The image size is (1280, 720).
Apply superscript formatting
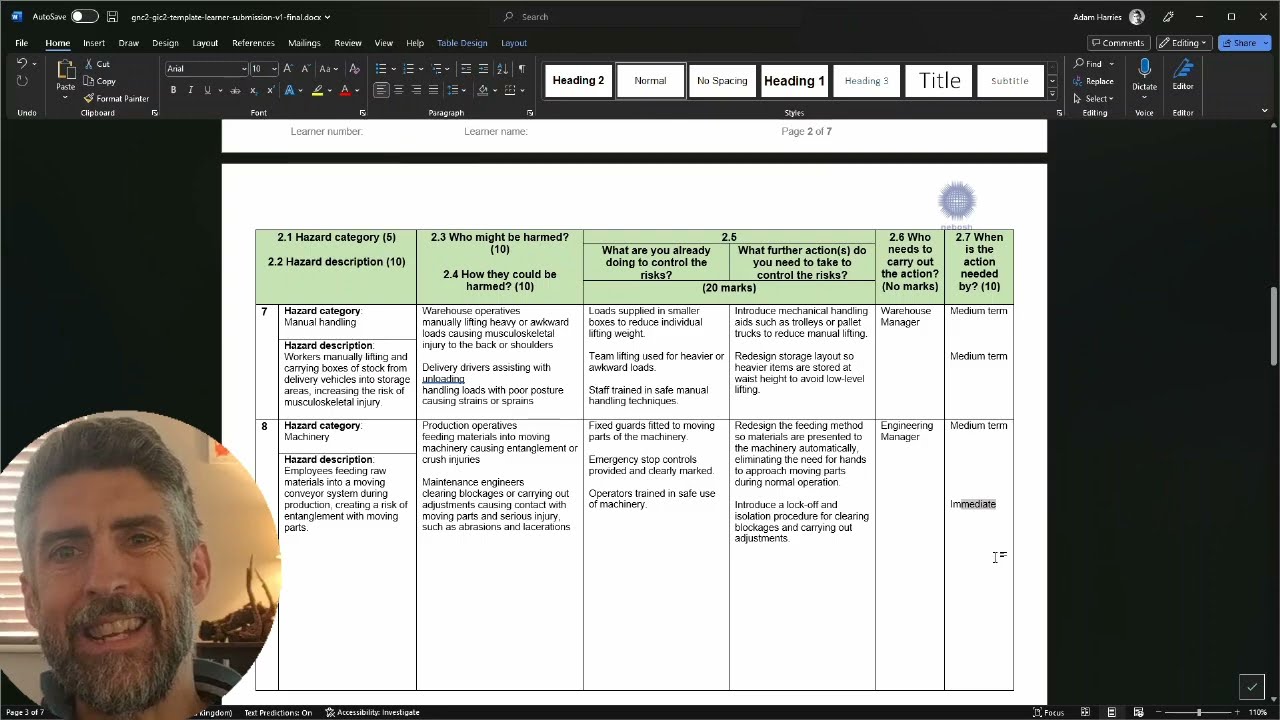tap(268, 91)
